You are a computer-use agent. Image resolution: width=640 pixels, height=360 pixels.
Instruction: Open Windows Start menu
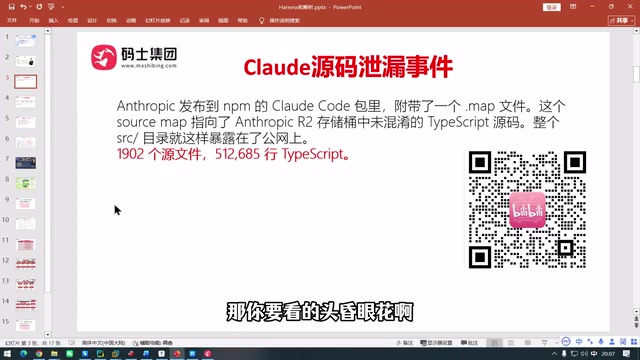7,353
